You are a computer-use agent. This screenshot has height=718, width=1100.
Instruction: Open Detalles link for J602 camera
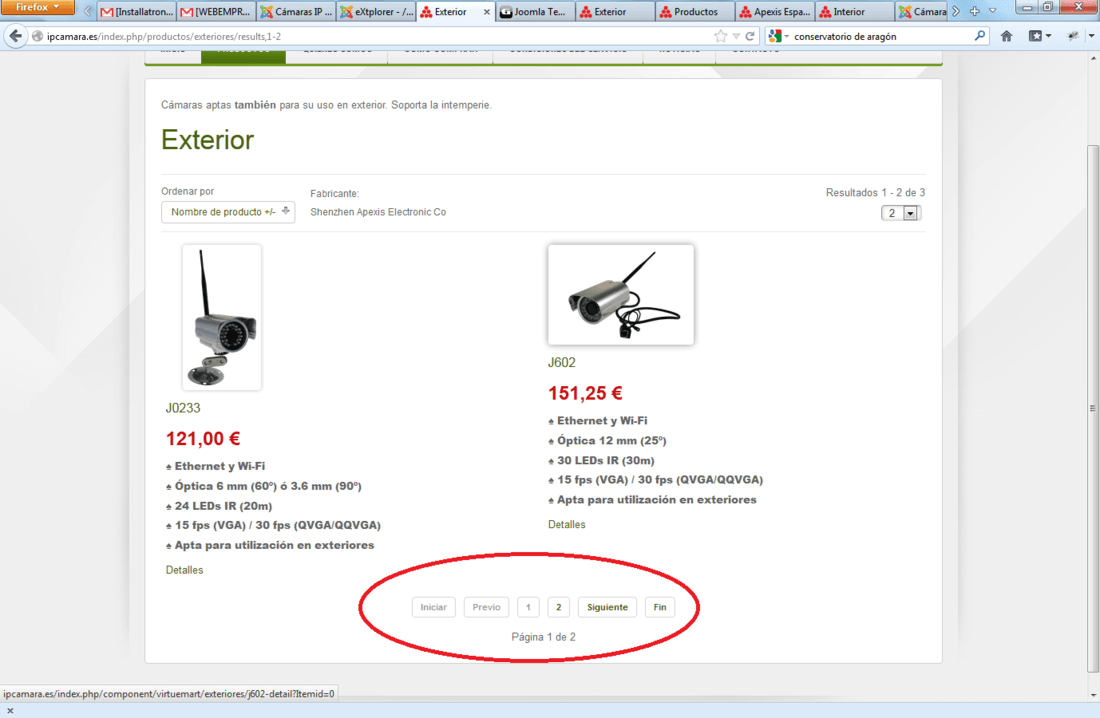coord(567,524)
